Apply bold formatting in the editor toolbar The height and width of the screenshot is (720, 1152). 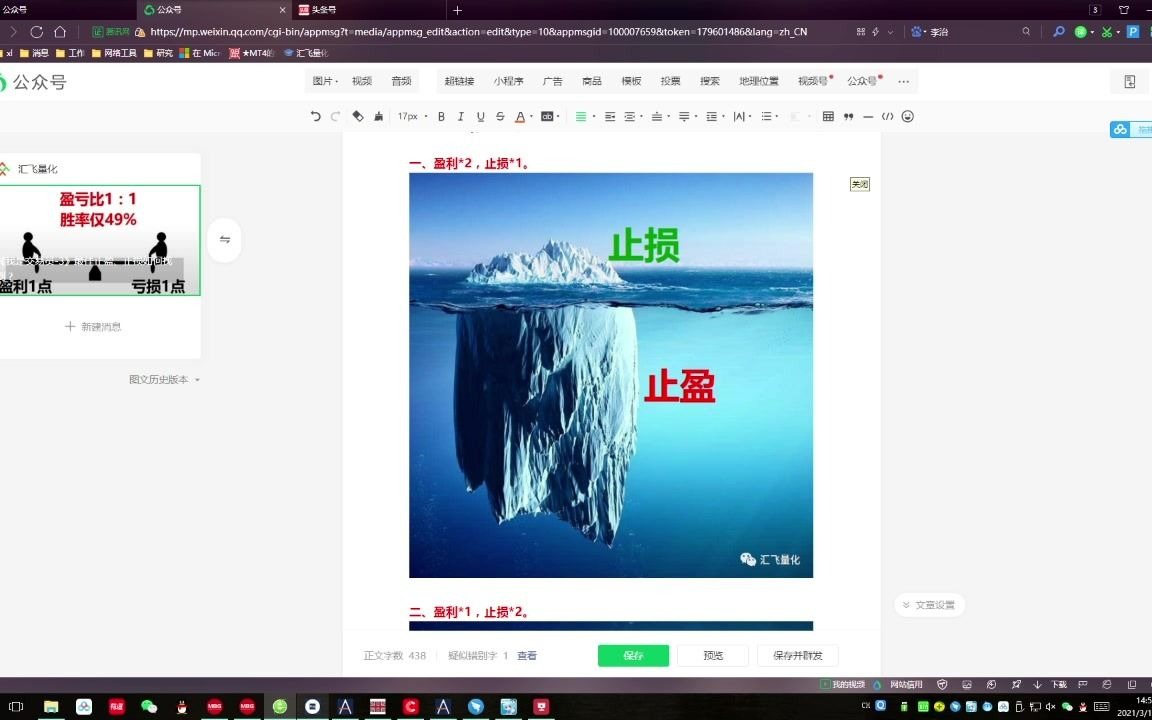coord(441,116)
